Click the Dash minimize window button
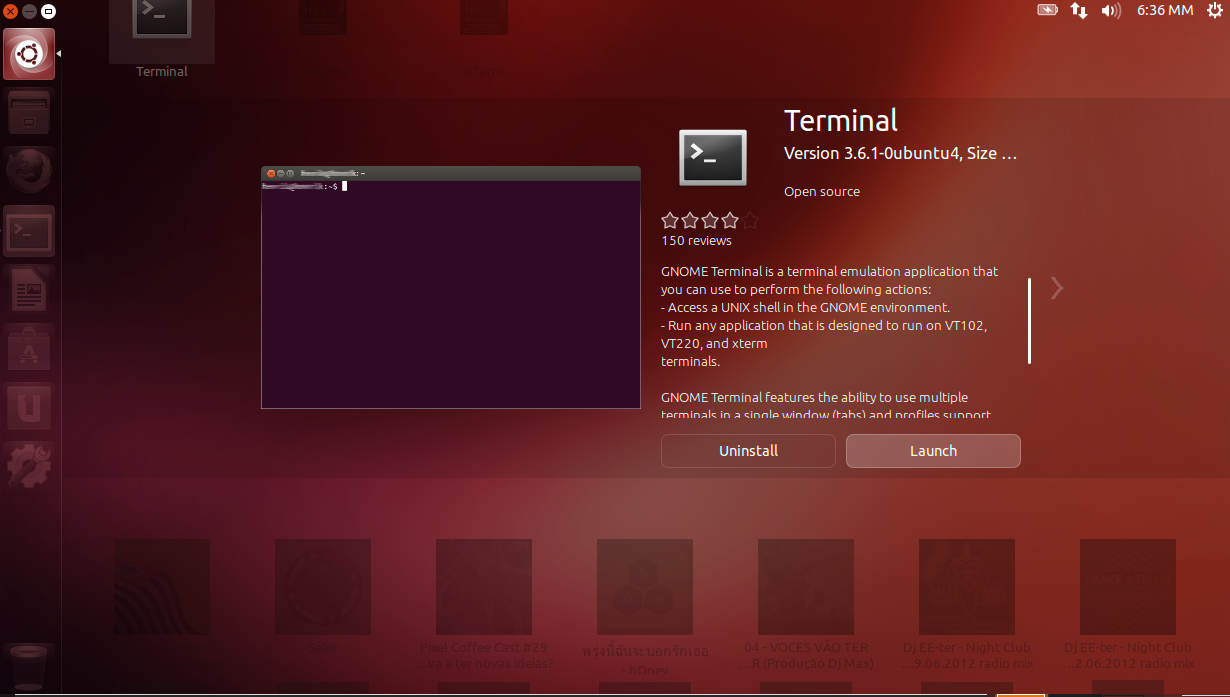 click(x=29, y=11)
